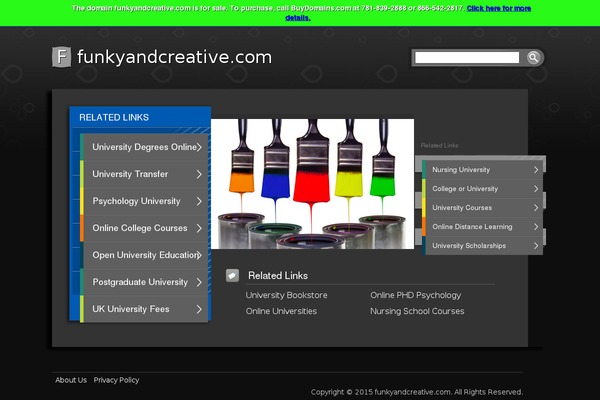Click chevron next to University Transfer

click(x=199, y=174)
